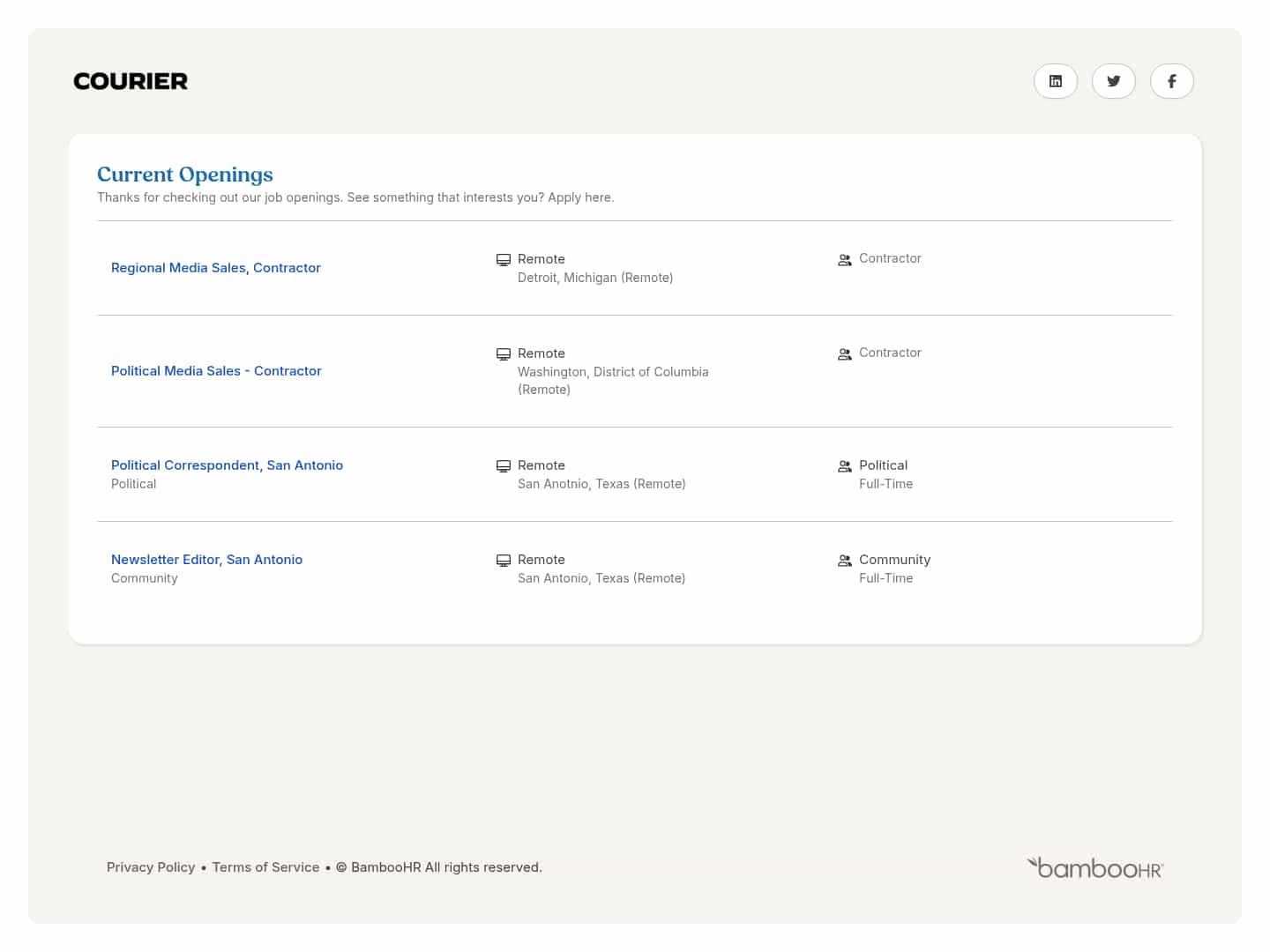Open the Facebook icon link
Screen dimensions: 1270x952
(x=1172, y=81)
